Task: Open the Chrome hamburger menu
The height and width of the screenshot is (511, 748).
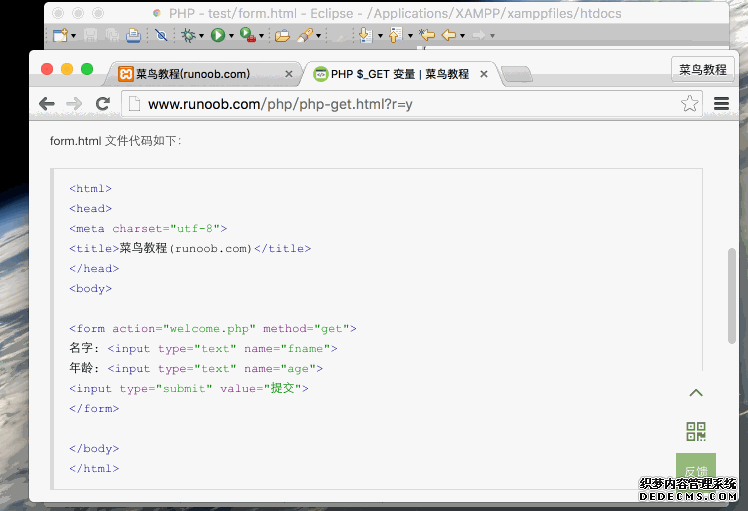Action: pos(721,104)
